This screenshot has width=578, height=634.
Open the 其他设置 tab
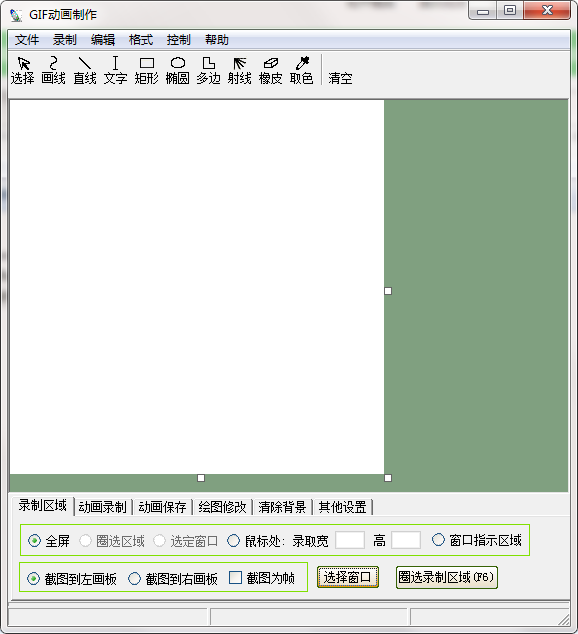click(342, 507)
